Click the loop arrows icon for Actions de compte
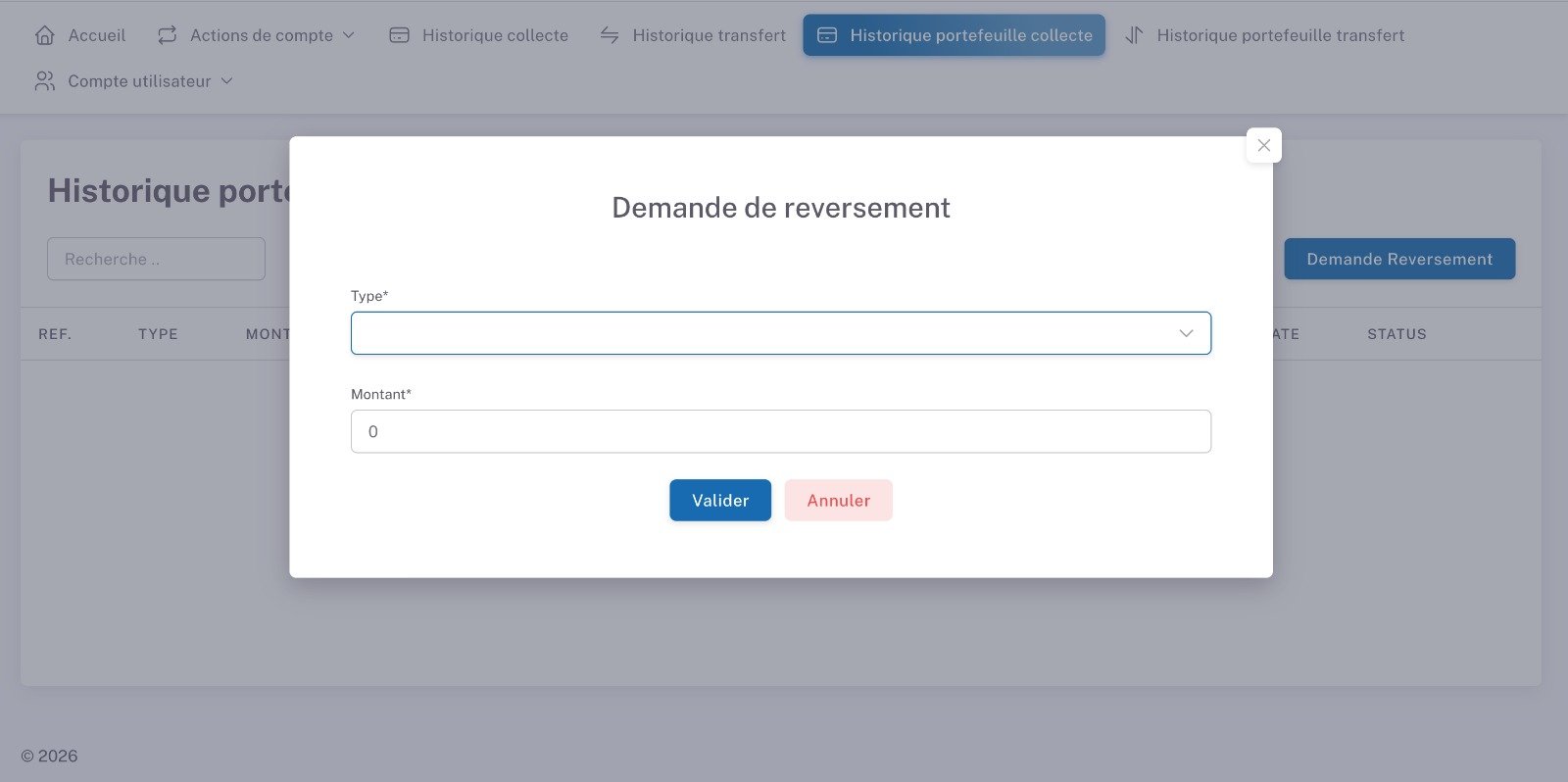 click(168, 35)
